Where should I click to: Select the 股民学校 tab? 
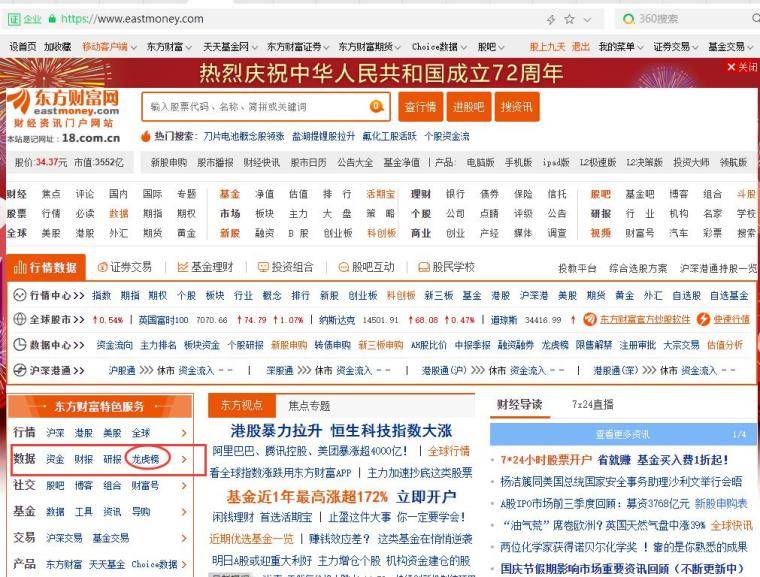(446, 267)
